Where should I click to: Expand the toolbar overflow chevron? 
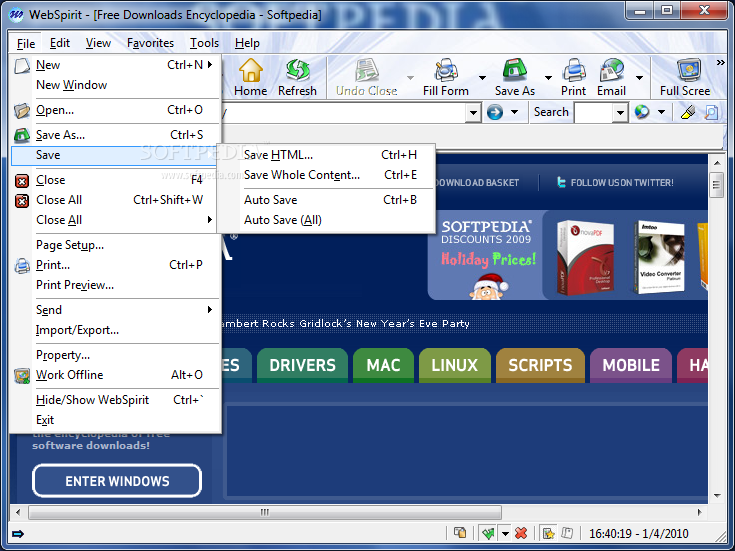pos(720,62)
